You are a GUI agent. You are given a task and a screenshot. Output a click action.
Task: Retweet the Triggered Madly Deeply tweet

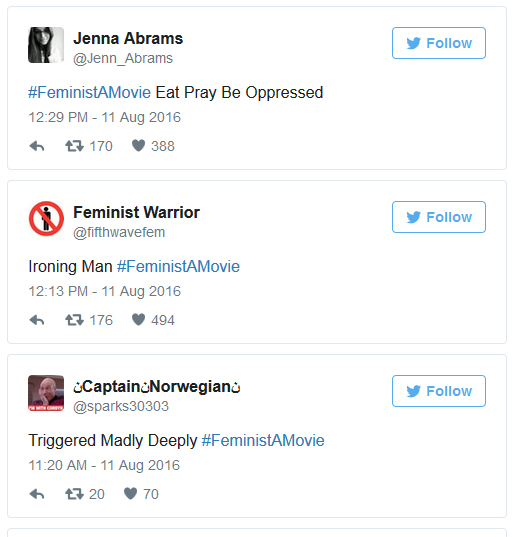pyautogui.click(x=74, y=494)
